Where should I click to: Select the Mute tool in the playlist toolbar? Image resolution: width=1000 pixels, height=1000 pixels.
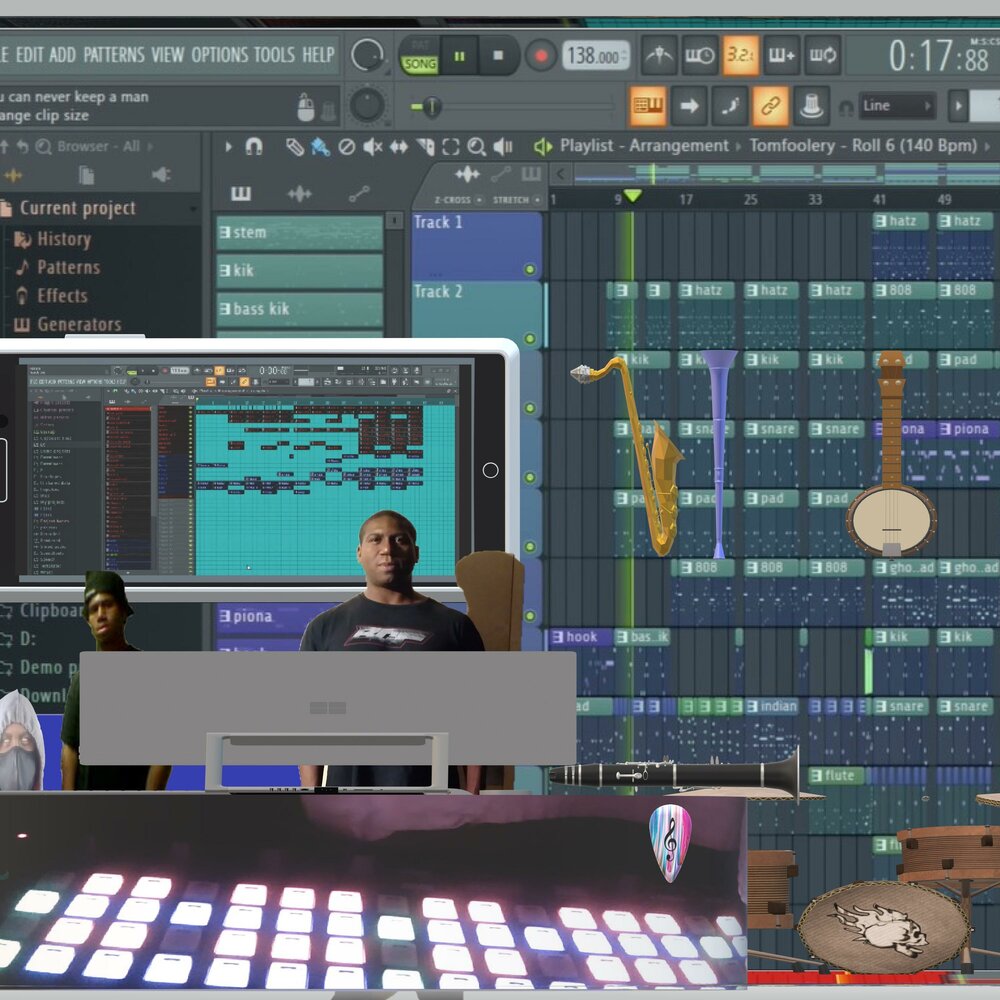pos(372,147)
